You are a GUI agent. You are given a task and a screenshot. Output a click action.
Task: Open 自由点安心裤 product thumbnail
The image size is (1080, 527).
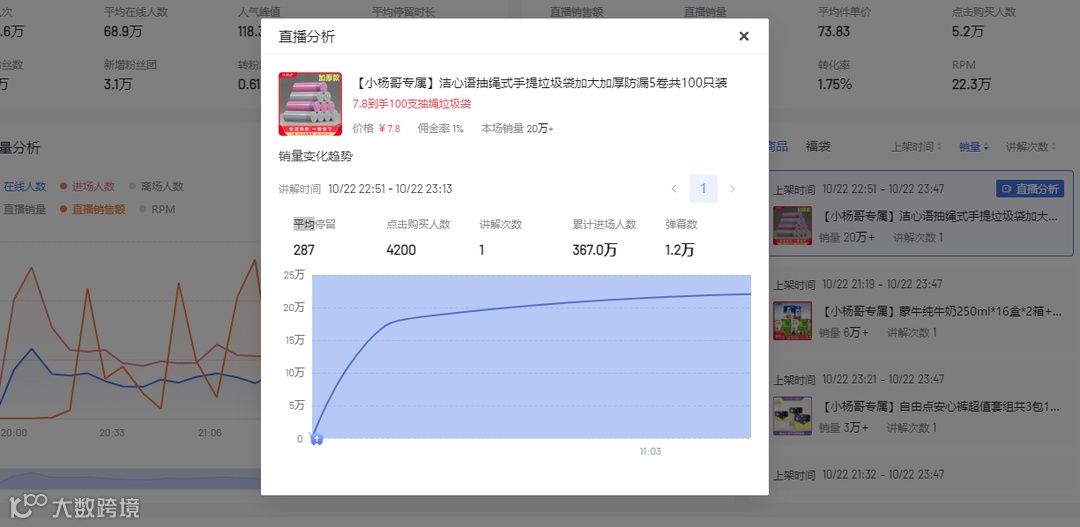pos(792,415)
